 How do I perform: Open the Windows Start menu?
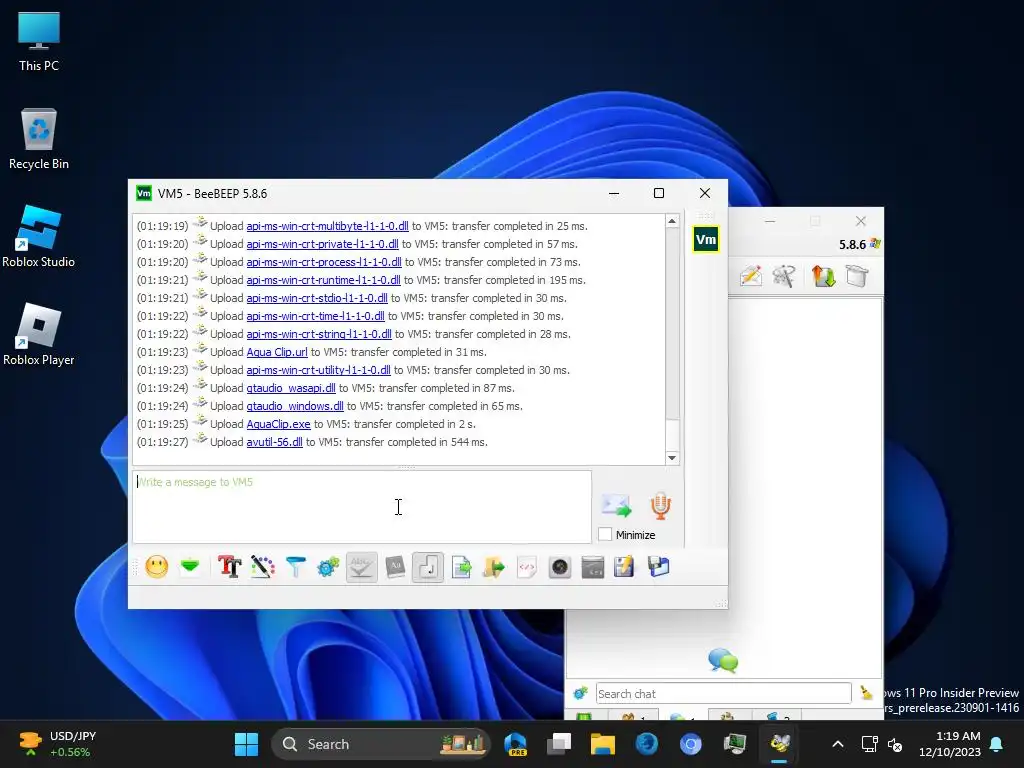coord(246,744)
